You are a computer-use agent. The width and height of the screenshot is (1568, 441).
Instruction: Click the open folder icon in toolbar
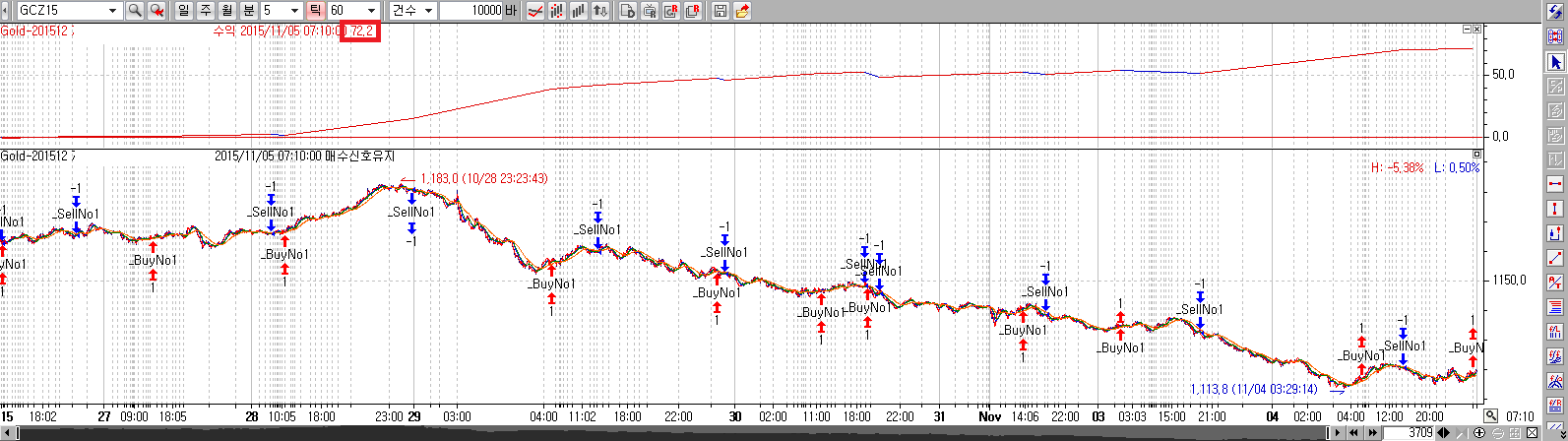coord(741,11)
